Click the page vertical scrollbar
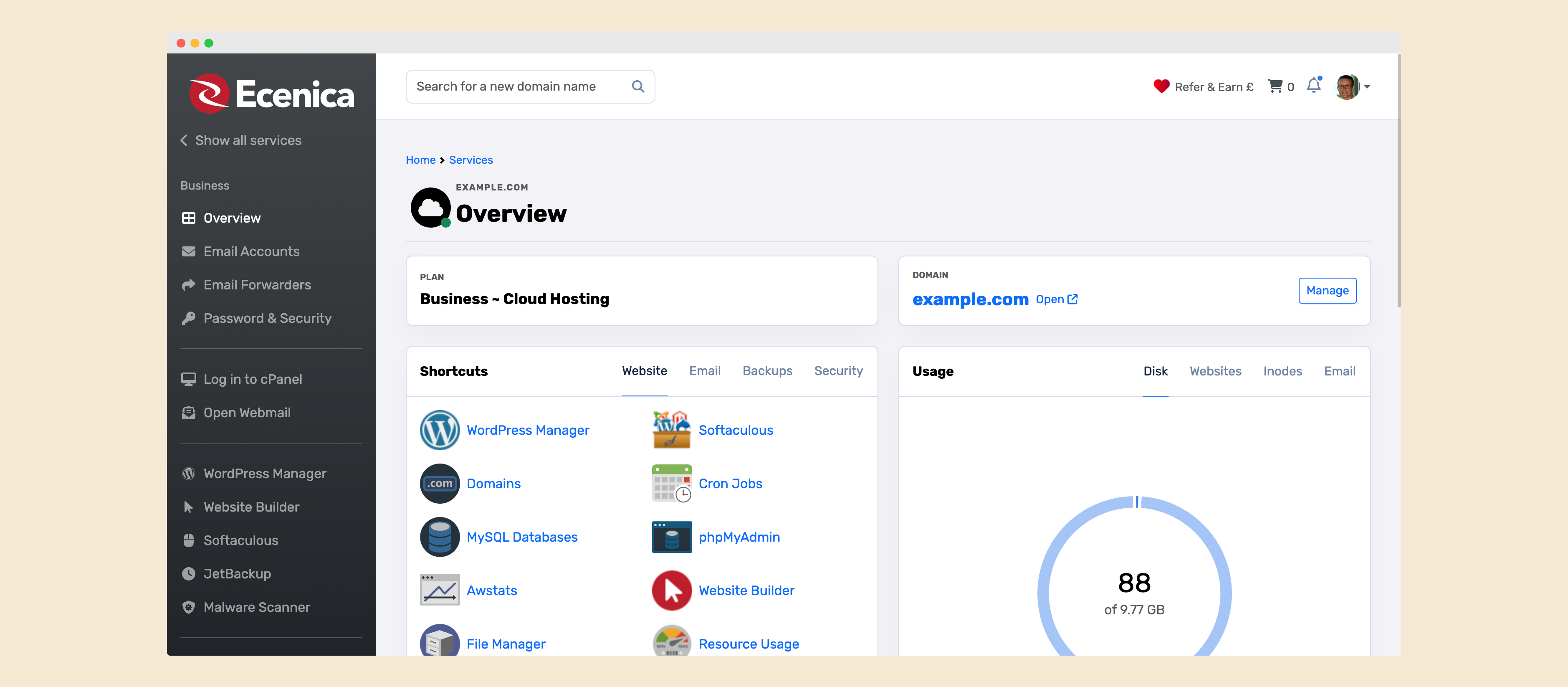The image size is (1568, 687). tap(1399, 182)
